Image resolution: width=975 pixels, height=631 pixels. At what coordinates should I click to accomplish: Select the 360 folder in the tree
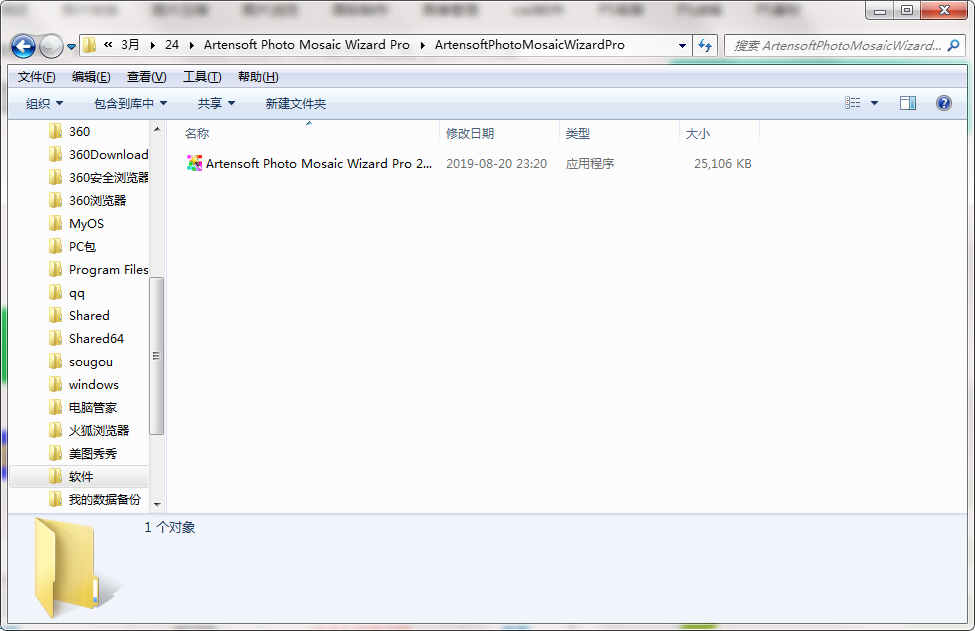pos(79,132)
